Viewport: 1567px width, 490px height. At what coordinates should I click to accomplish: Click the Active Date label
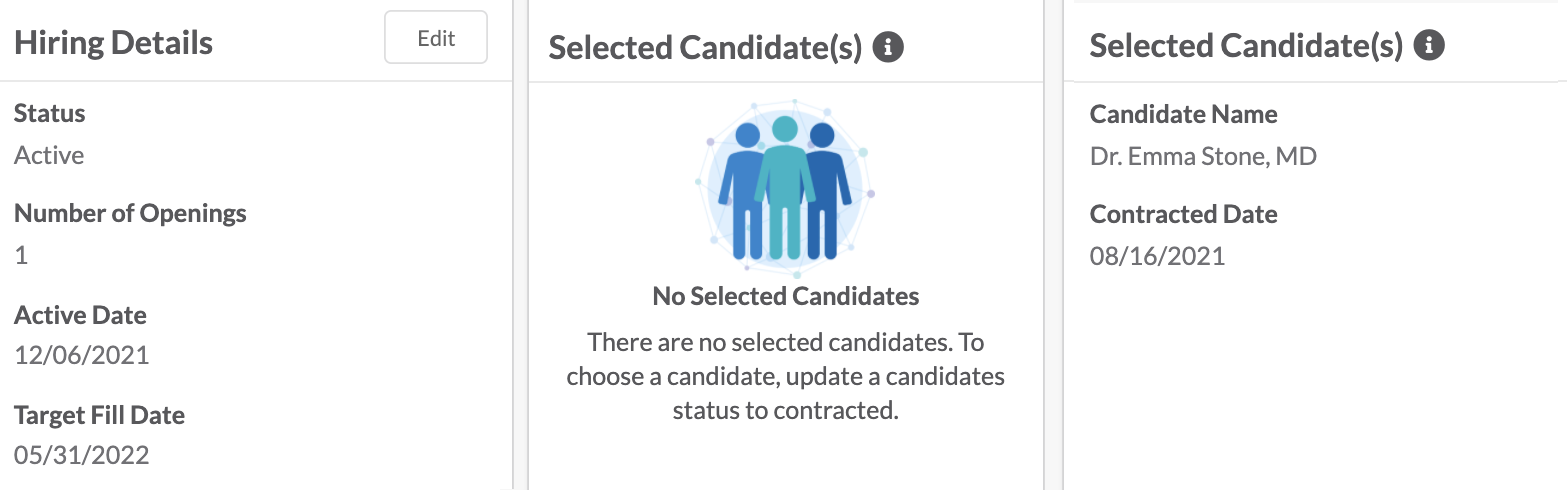tap(80, 315)
